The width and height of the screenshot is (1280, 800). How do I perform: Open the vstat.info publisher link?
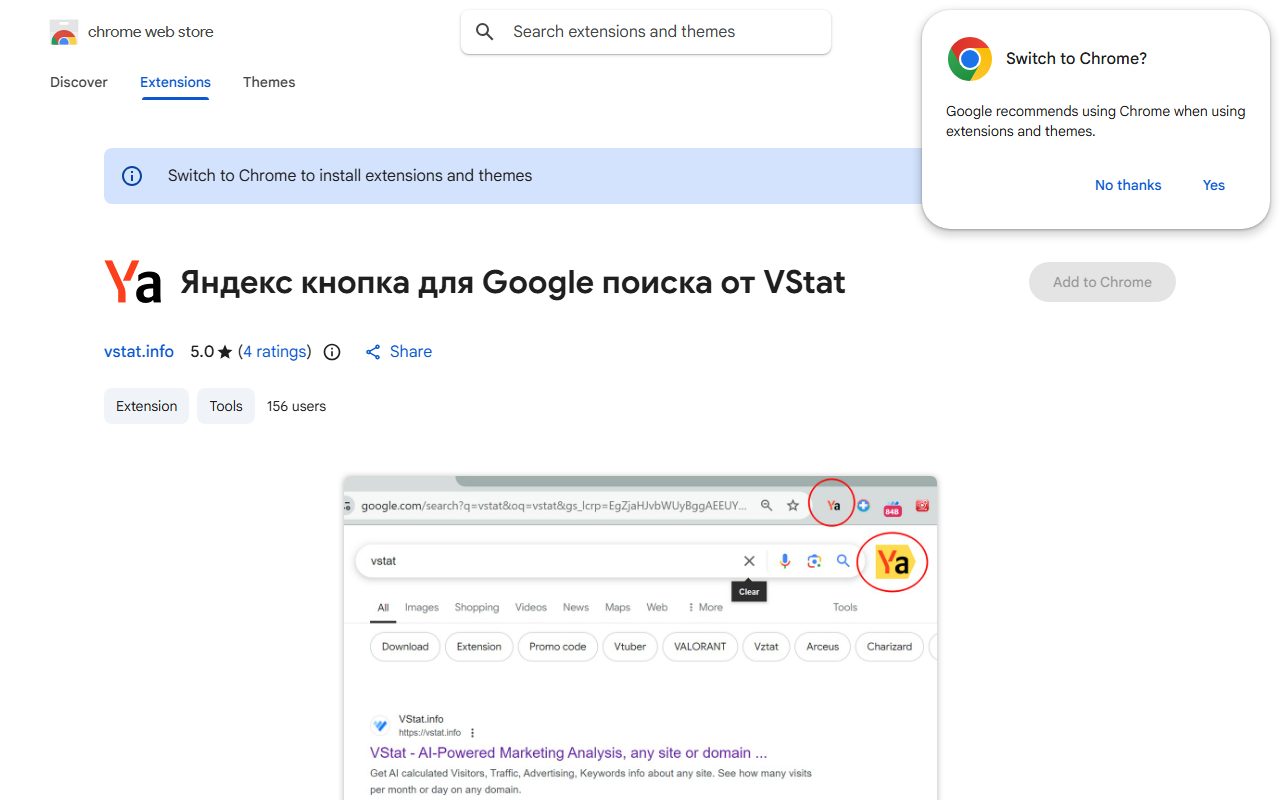coord(139,352)
